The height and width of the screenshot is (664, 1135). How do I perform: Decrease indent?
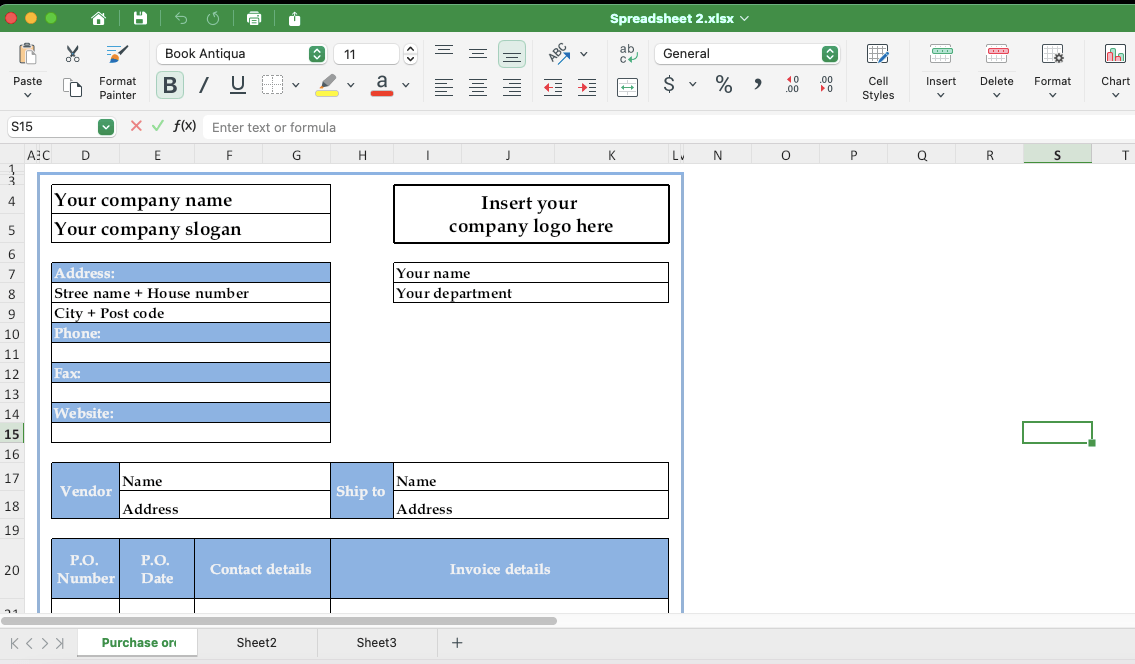point(553,88)
